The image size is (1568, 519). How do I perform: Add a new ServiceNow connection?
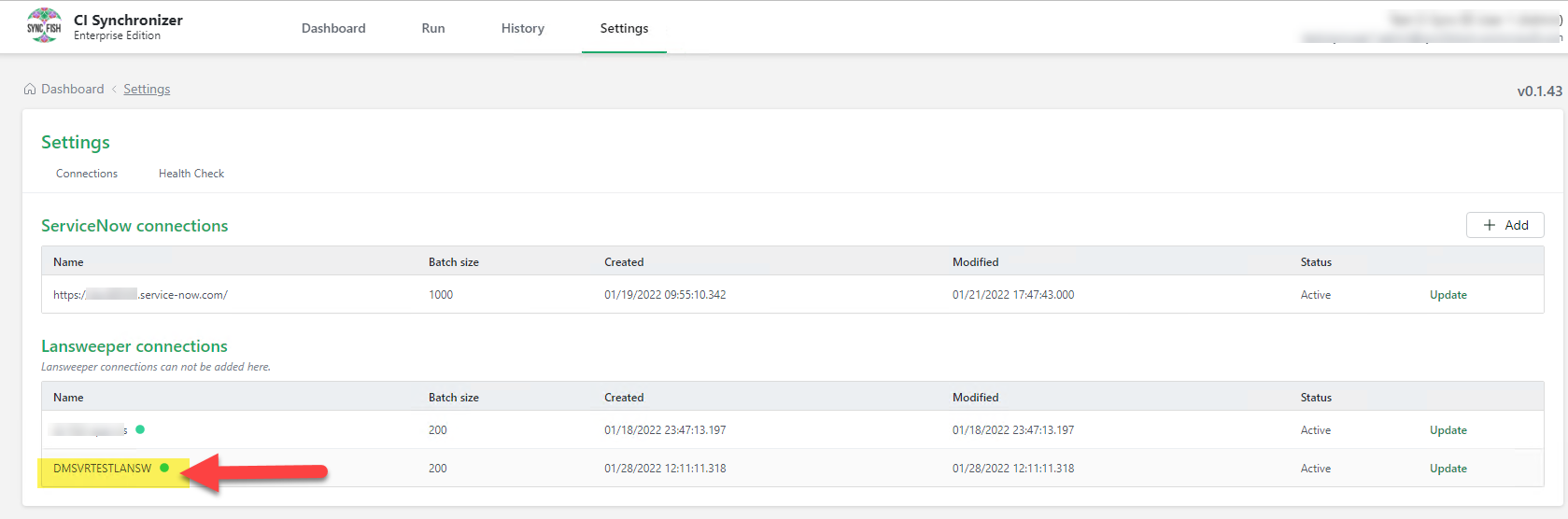1505,225
